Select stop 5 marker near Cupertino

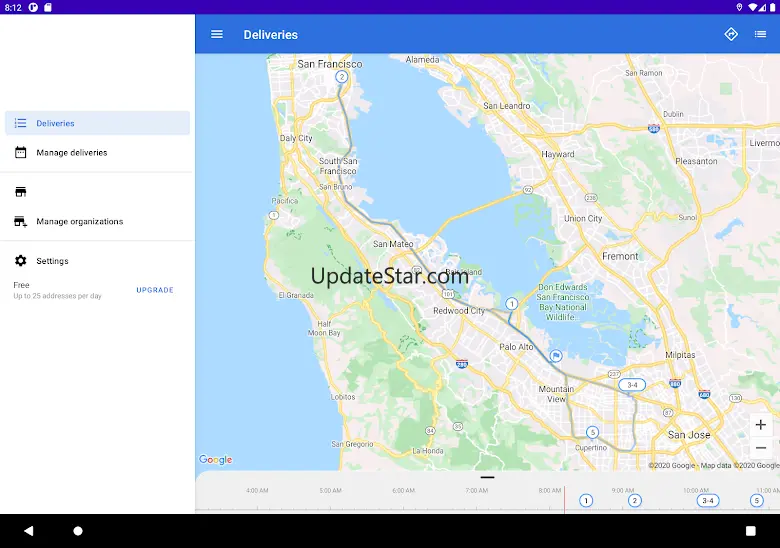click(x=592, y=432)
